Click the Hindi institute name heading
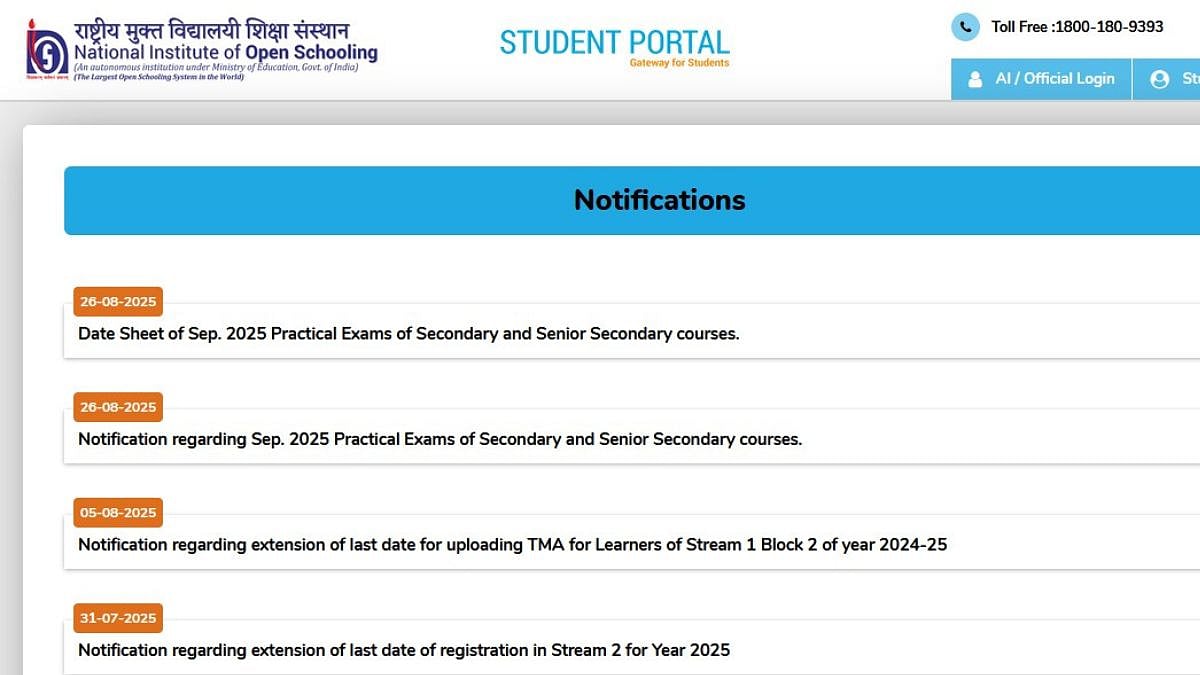 coord(211,28)
